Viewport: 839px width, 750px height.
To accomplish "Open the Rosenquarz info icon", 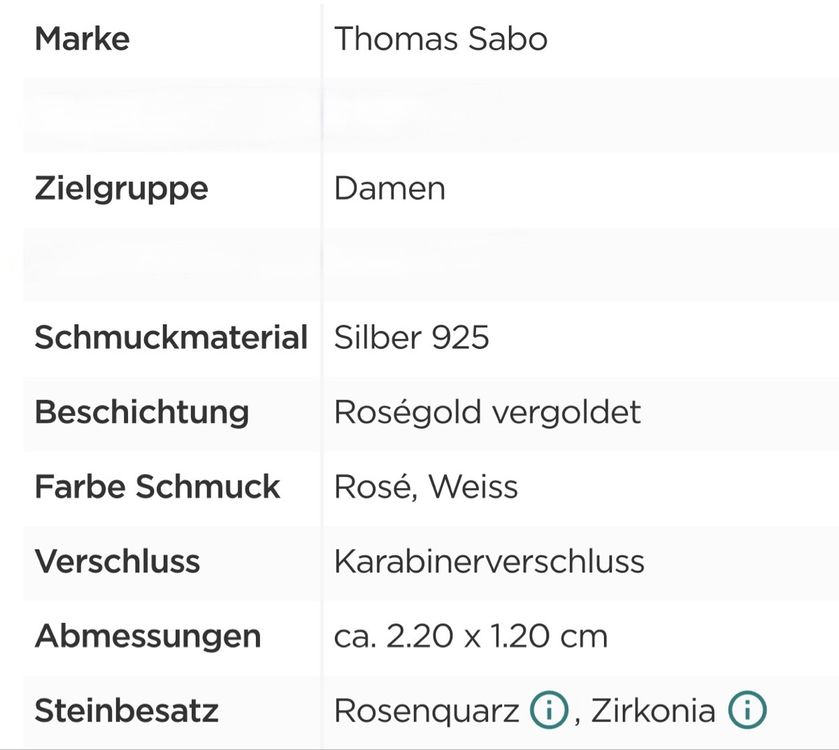I will [x=548, y=710].
